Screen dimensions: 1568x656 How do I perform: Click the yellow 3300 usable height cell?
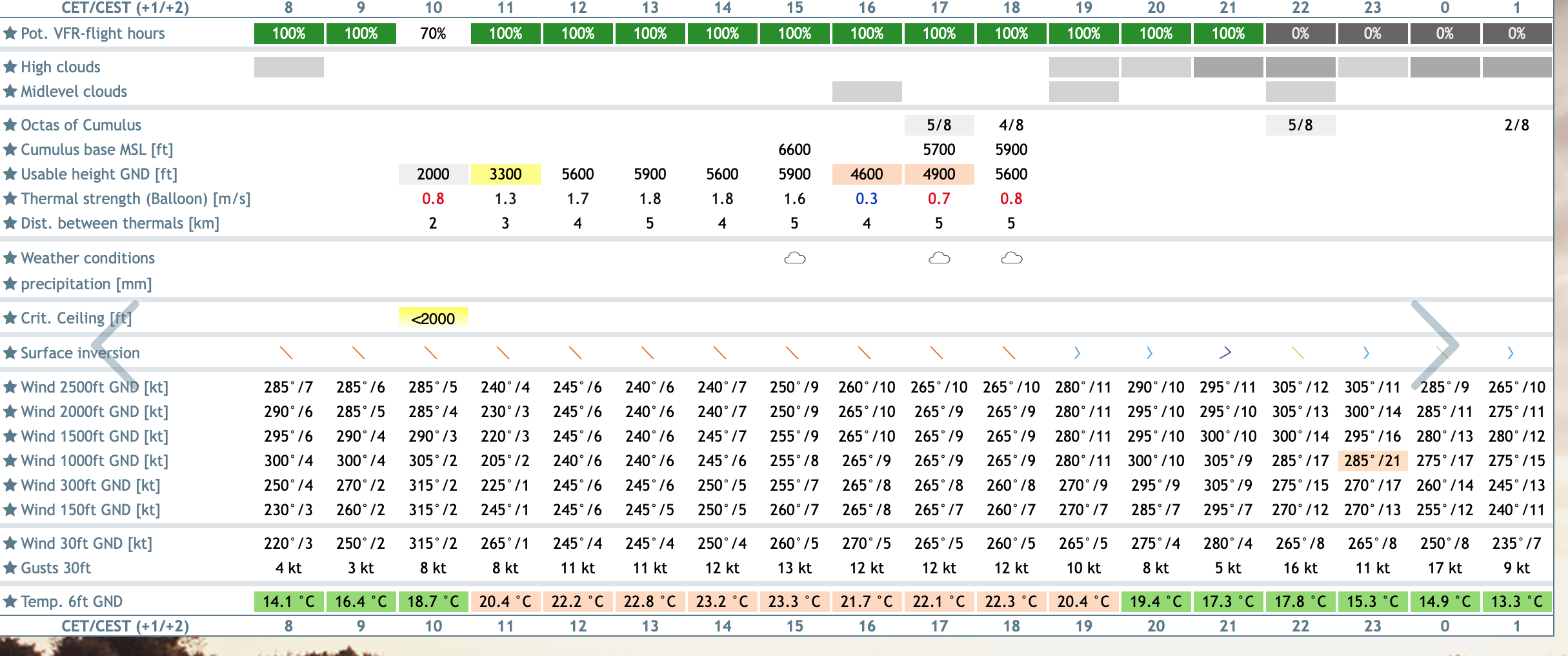click(x=505, y=174)
